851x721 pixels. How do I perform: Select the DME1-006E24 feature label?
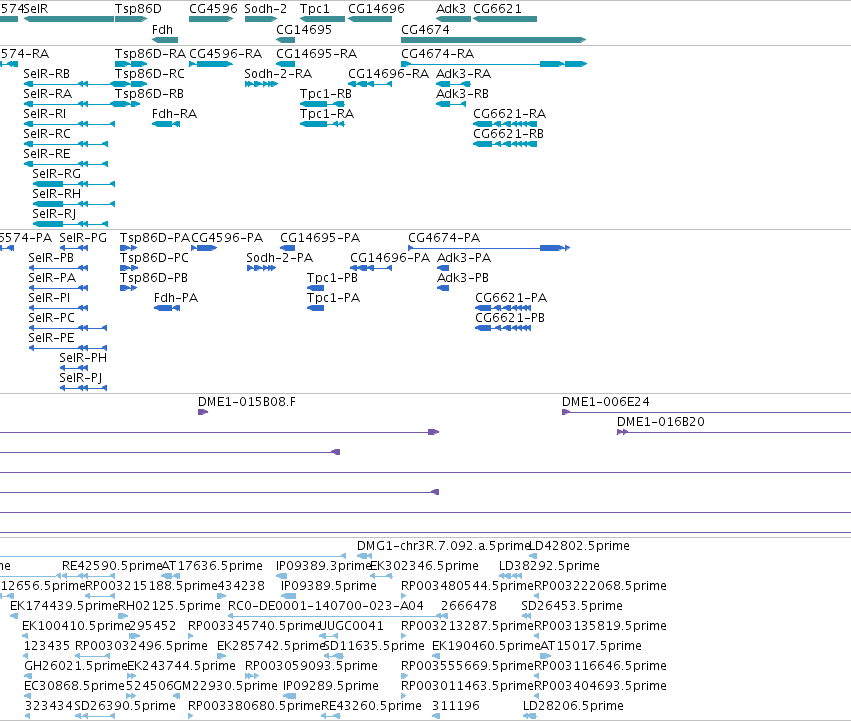[606, 401]
